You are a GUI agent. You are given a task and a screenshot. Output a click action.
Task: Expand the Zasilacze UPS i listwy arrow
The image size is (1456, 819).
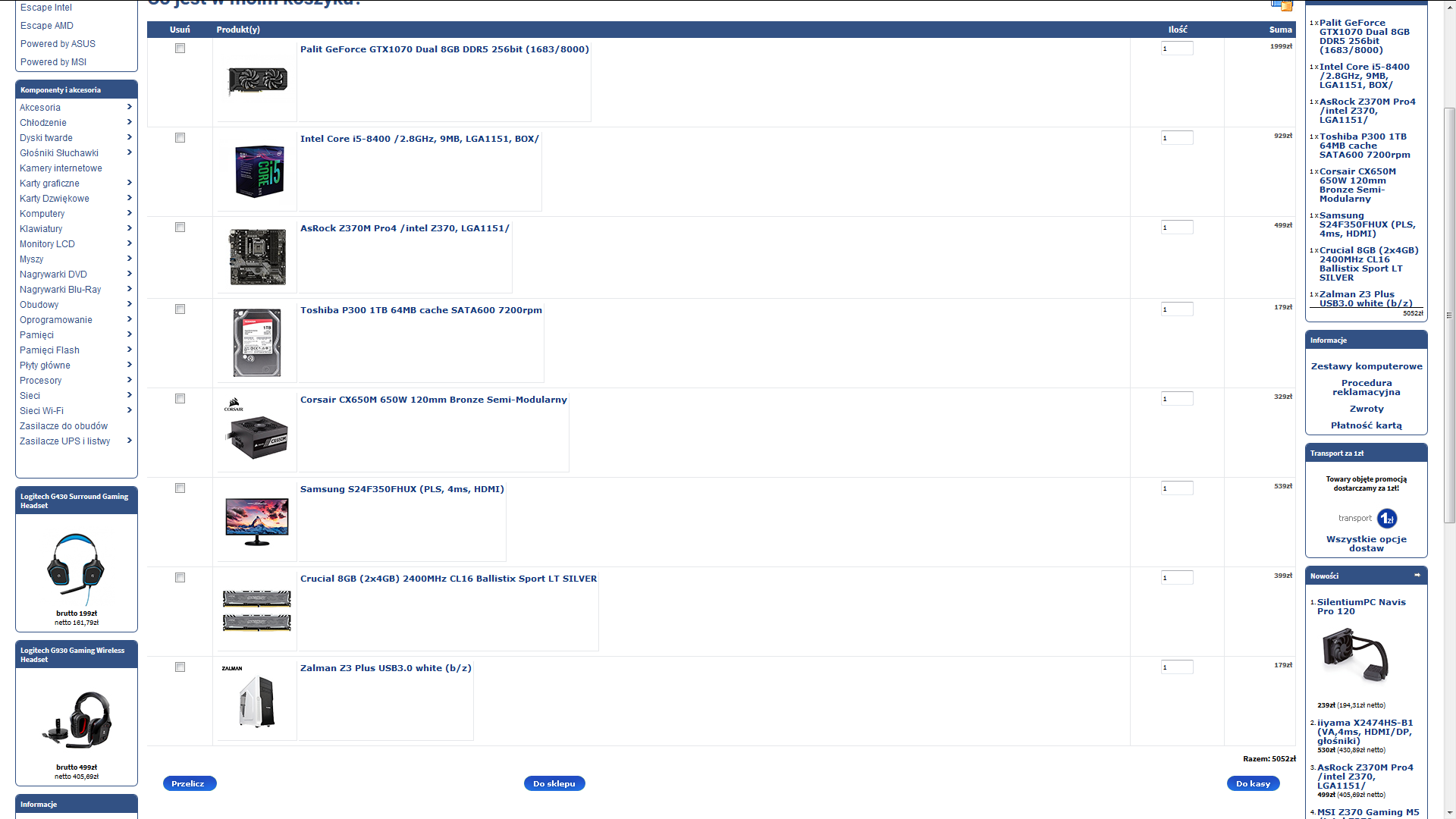130,441
